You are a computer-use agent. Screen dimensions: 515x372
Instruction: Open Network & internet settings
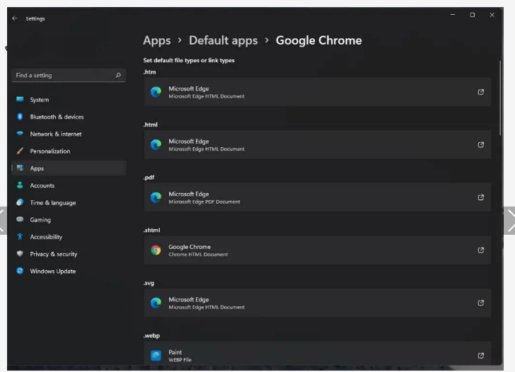pyautogui.click(x=69, y=134)
